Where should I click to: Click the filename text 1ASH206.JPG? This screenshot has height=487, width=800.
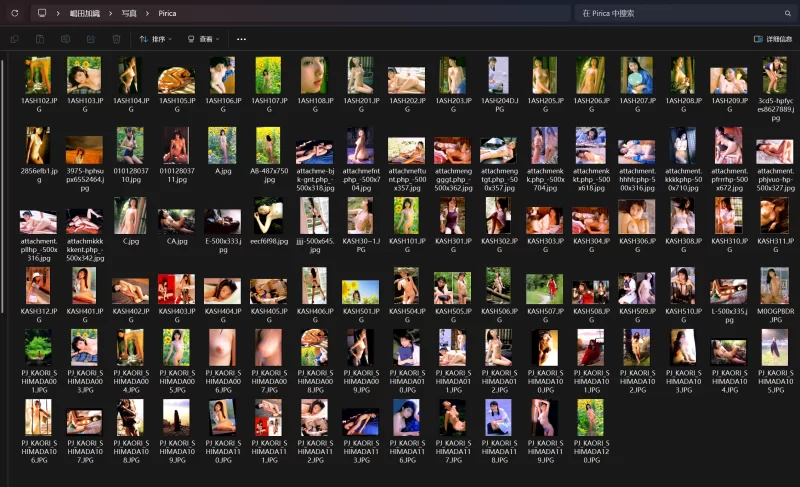click(591, 105)
